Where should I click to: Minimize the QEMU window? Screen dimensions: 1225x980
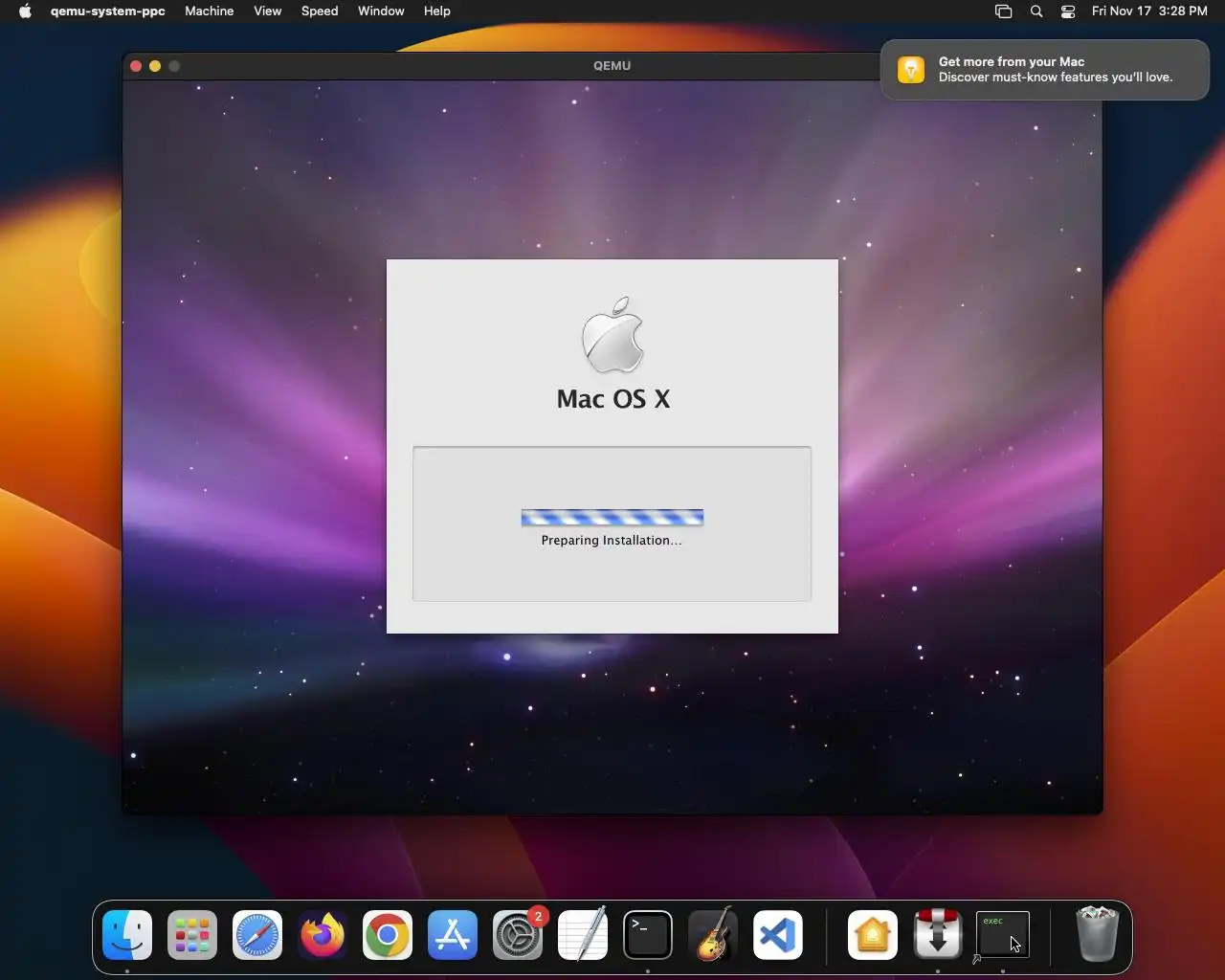pos(155,66)
